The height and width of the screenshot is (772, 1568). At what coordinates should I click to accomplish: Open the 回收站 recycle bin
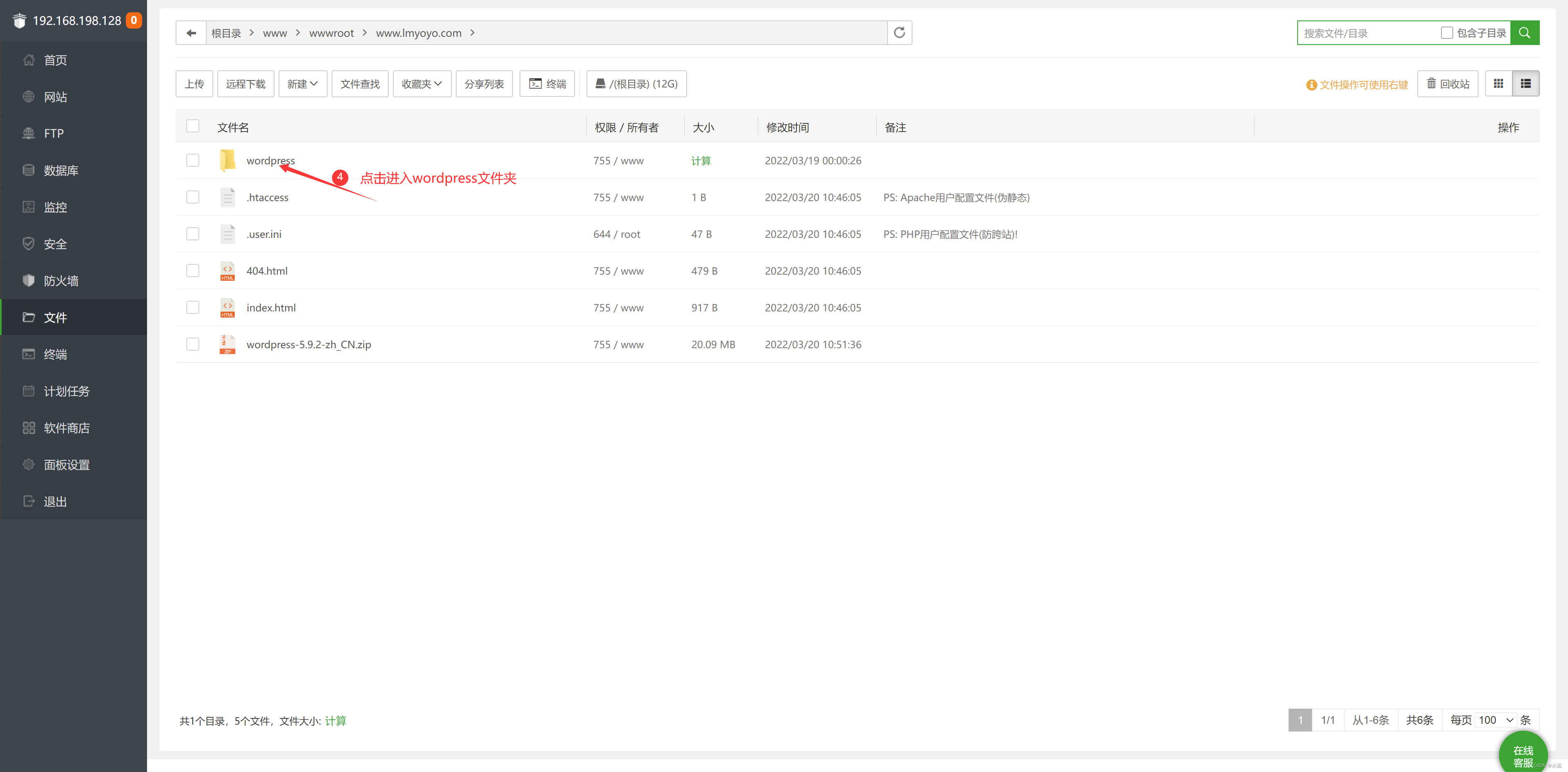pyautogui.click(x=1448, y=84)
